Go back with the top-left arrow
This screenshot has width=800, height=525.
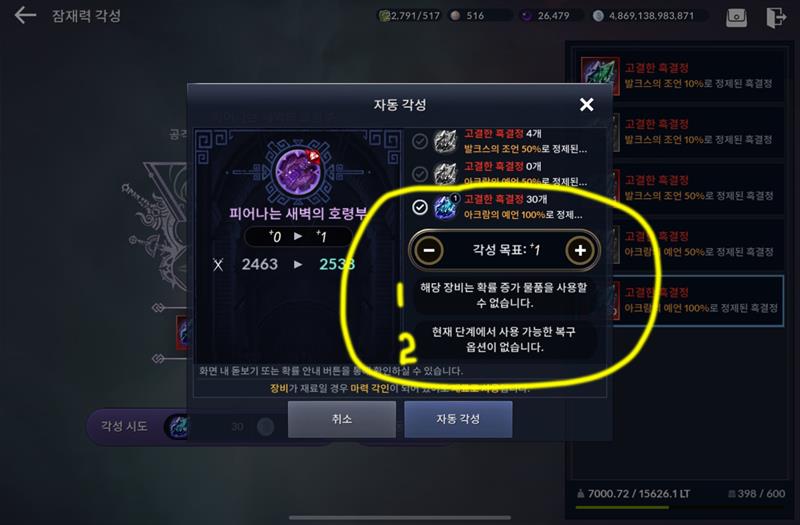[x=24, y=15]
